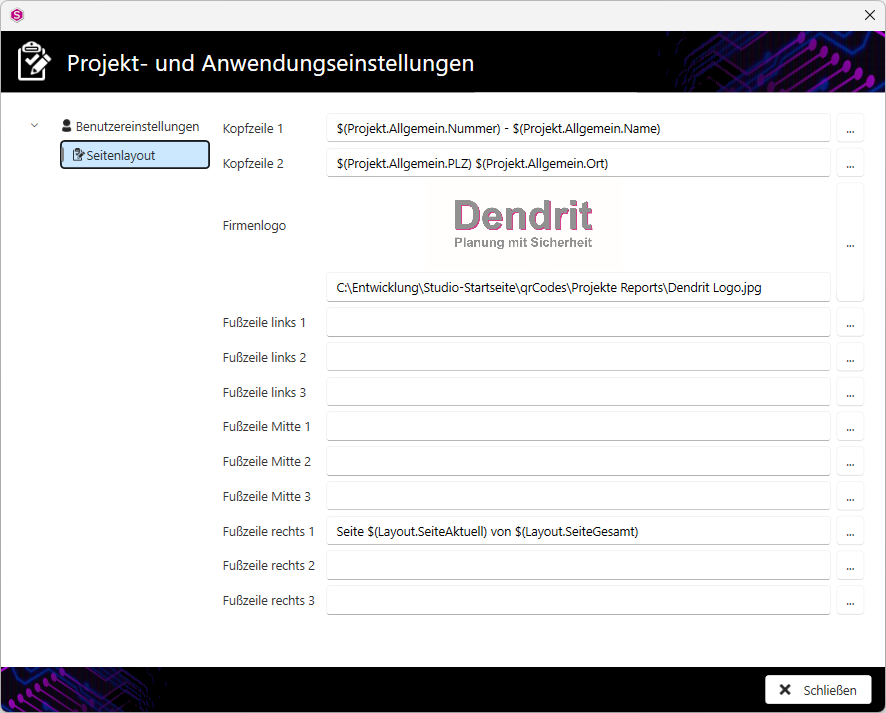The height and width of the screenshot is (713, 886).
Task: Click the Fußzeile links 2 input field
Action: pos(578,357)
